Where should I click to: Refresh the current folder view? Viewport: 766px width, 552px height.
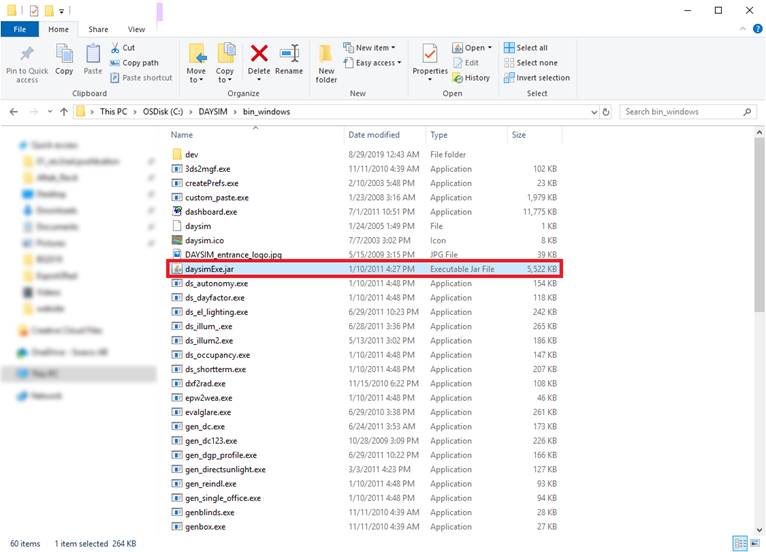606,112
